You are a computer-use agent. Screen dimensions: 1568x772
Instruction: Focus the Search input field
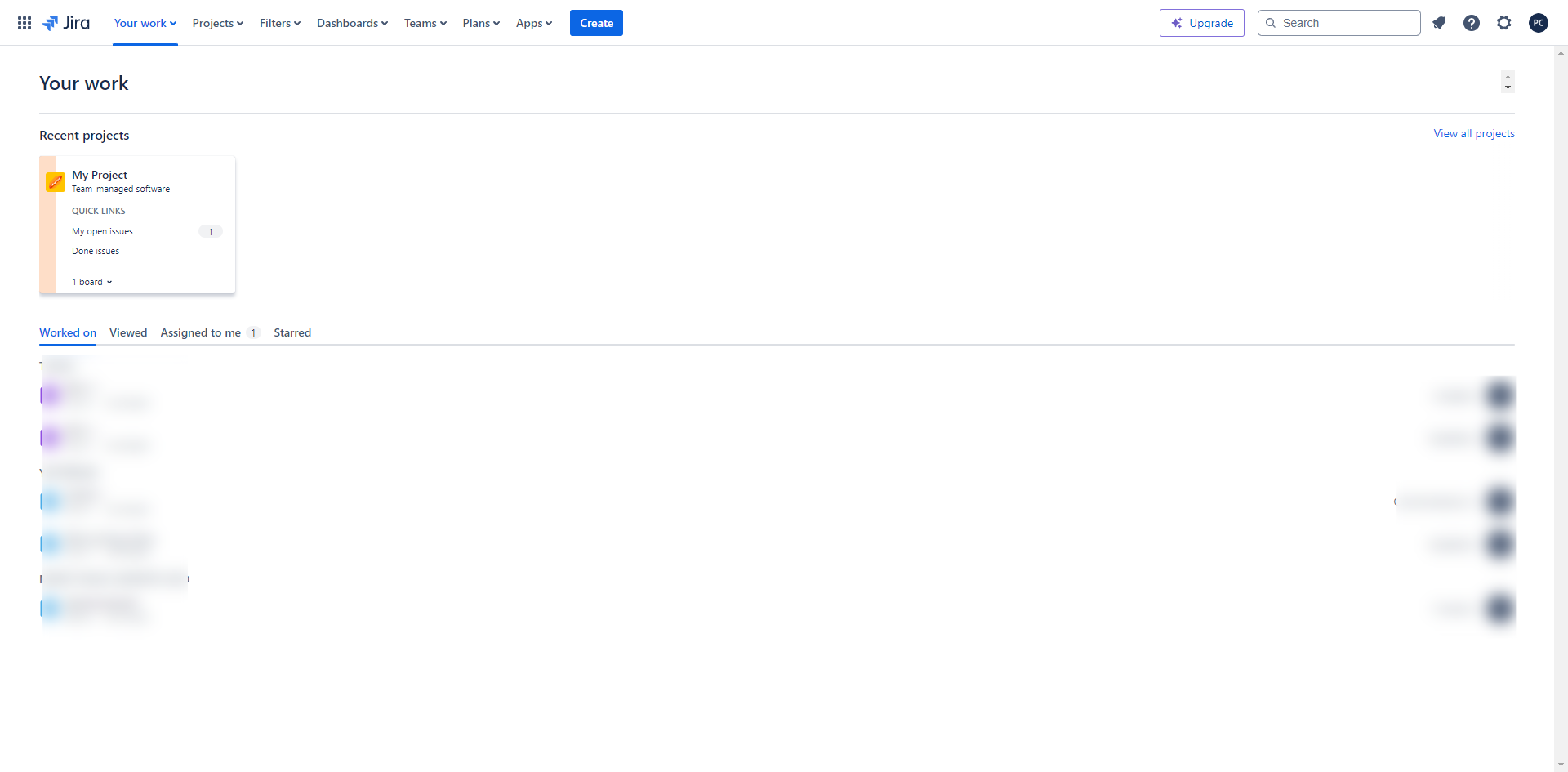[1339, 23]
